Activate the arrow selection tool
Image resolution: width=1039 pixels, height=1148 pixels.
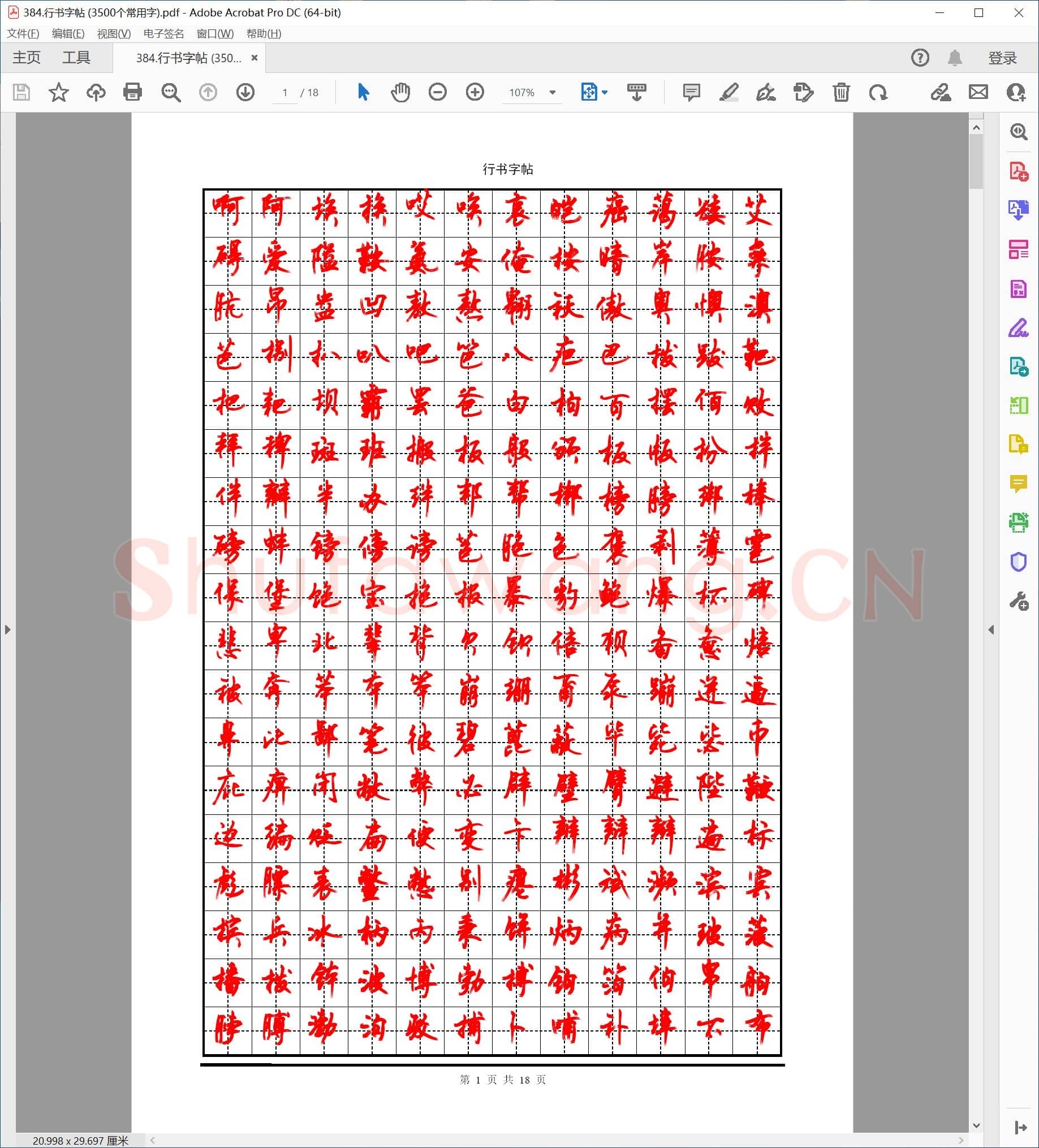pos(363,92)
